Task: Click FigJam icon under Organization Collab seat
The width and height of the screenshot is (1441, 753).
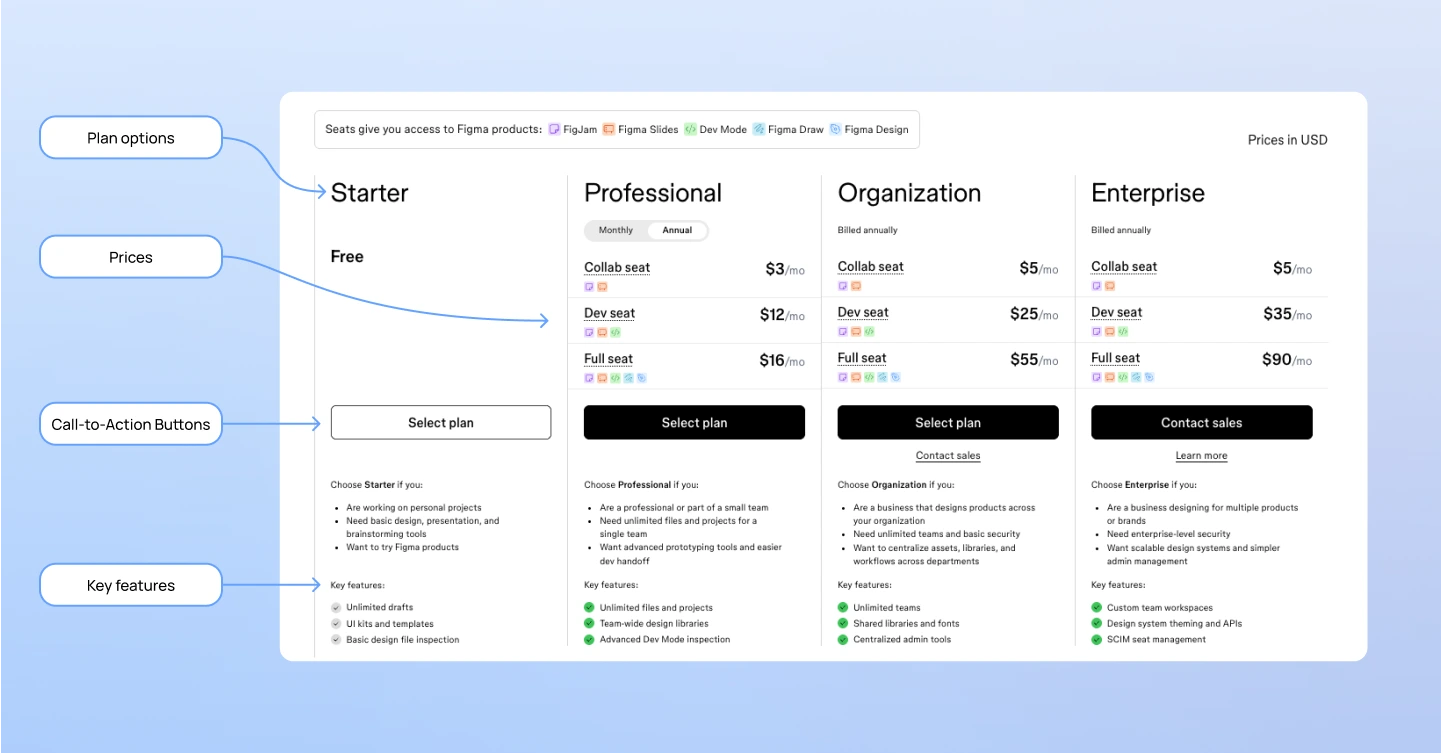Action: point(843,286)
